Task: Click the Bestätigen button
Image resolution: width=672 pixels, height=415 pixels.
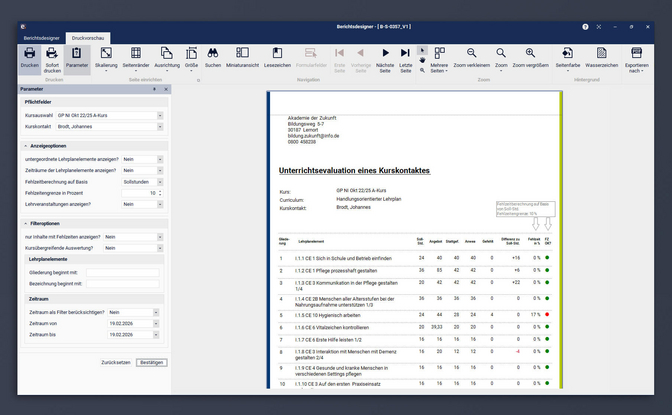Action: [x=151, y=362]
